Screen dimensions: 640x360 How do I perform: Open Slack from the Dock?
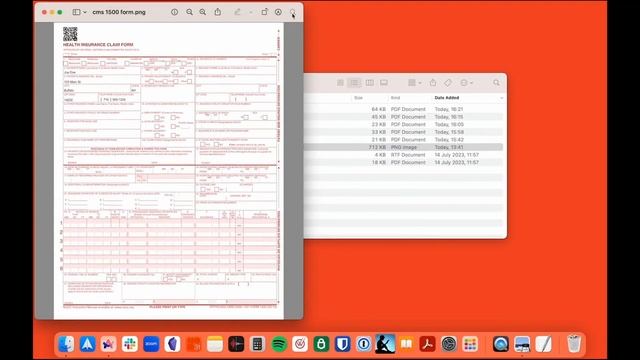pos(130,344)
